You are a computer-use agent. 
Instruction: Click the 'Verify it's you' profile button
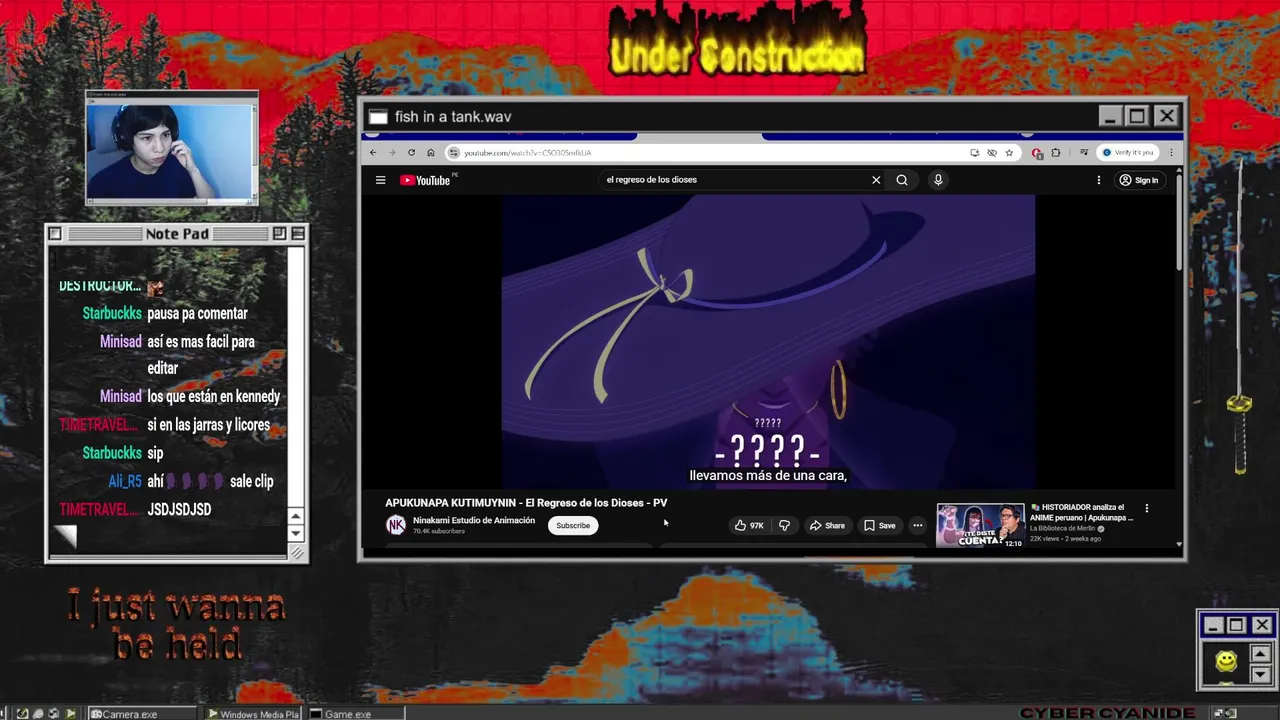(x=1128, y=153)
